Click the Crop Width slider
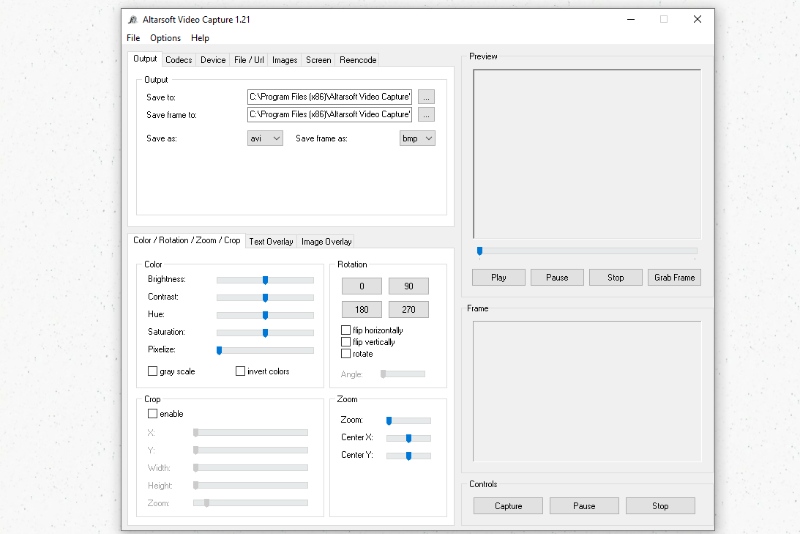The image size is (800, 534). (251, 468)
